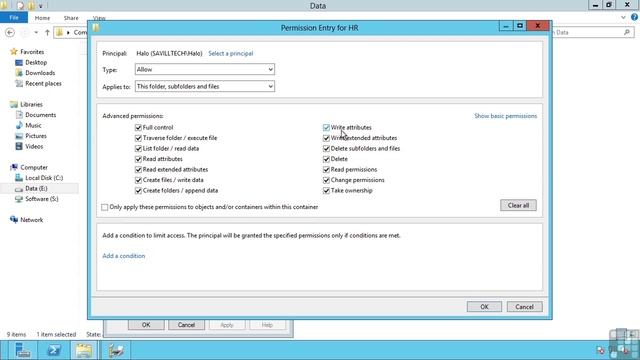Screen dimensions: 640x360
Task: Uncheck the Full control permission
Action: [x=138, y=127]
